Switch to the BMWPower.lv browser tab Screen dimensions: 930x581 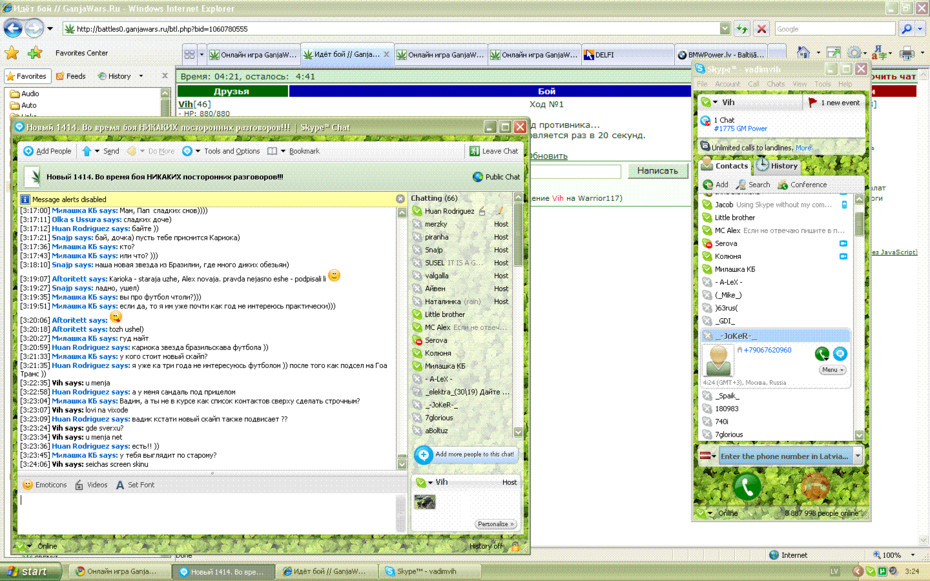(721, 55)
